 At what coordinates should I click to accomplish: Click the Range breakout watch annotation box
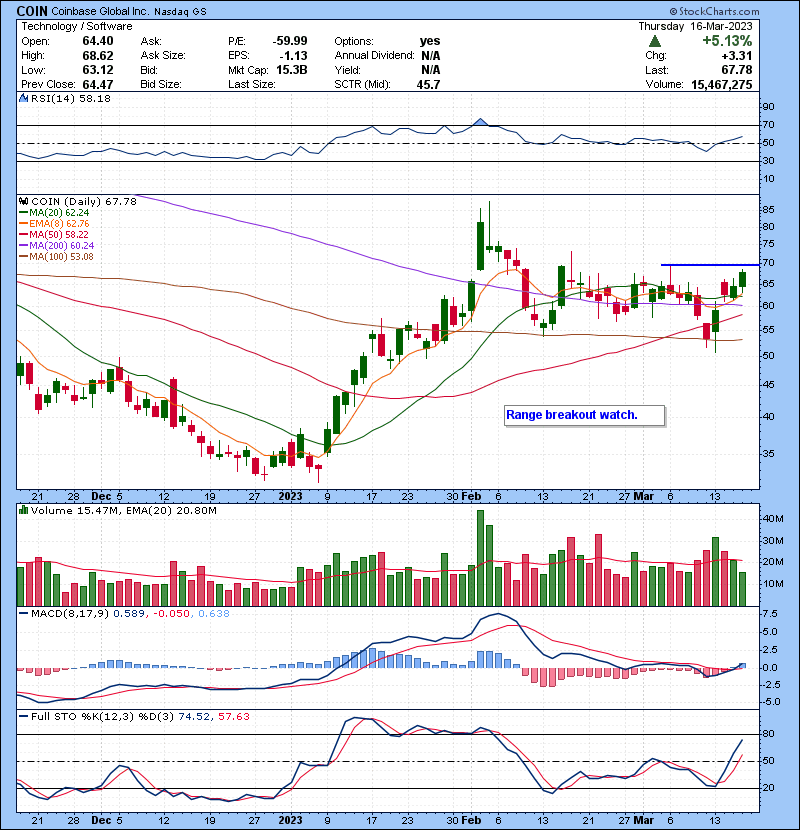(585, 415)
